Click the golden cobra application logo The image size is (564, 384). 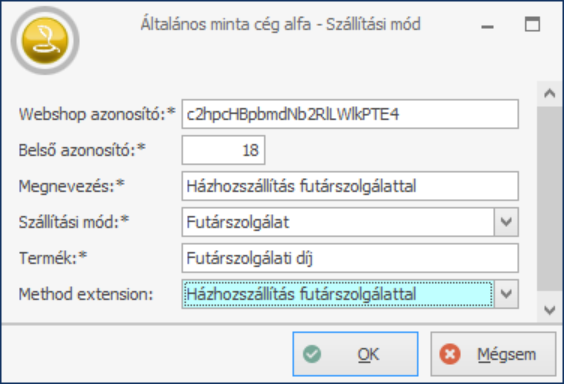click(45, 40)
